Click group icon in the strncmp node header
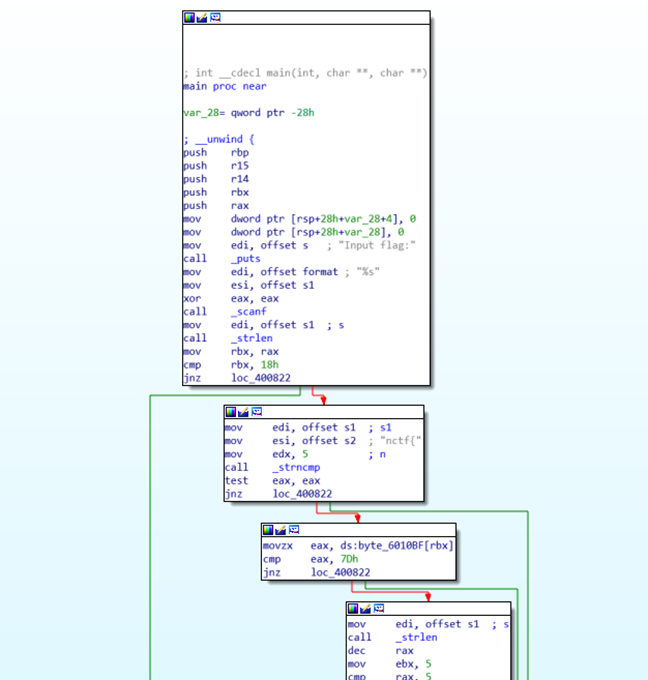This screenshot has width=648, height=680. pyautogui.click(x=256, y=412)
